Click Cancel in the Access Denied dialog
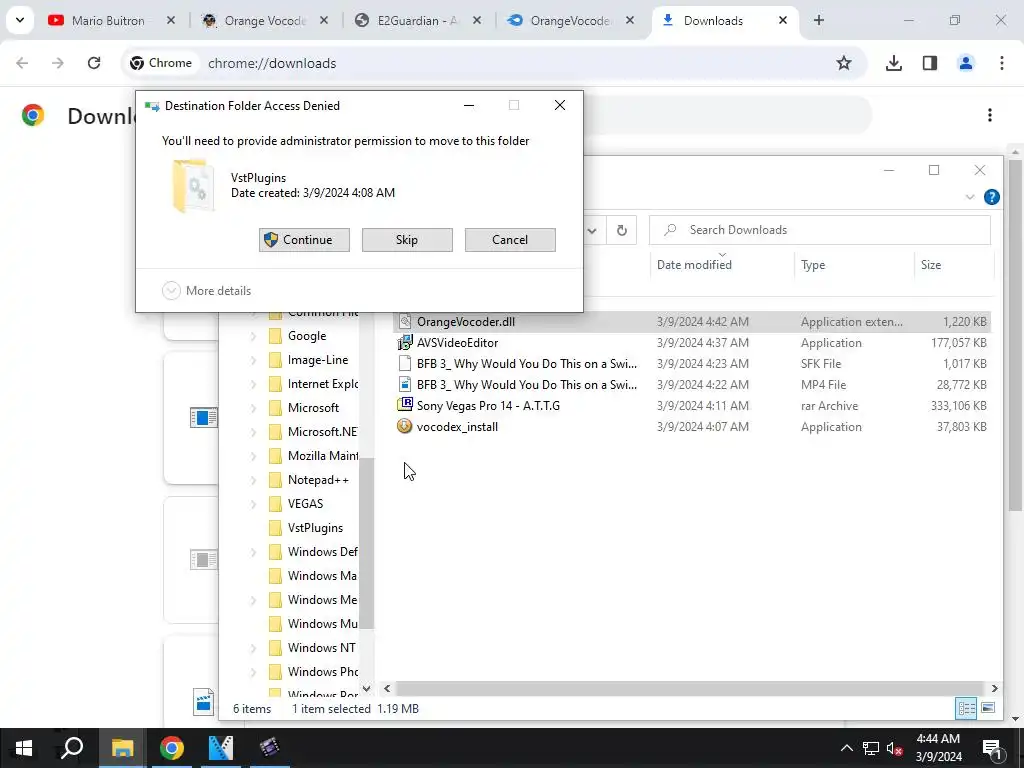Image resolution: width=1024 pixels, height=768 pixels. click(510, 240)
